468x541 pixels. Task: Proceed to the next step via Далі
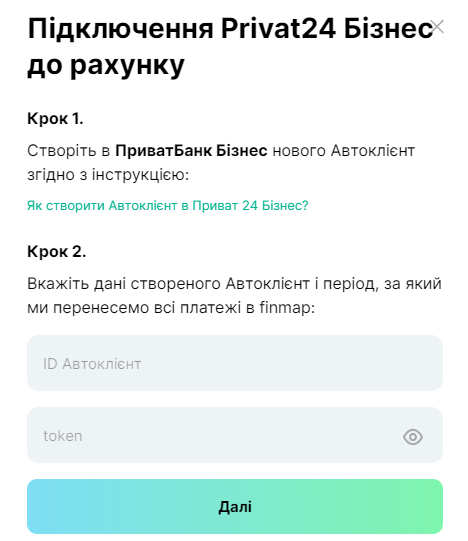(x=235, y=506)
